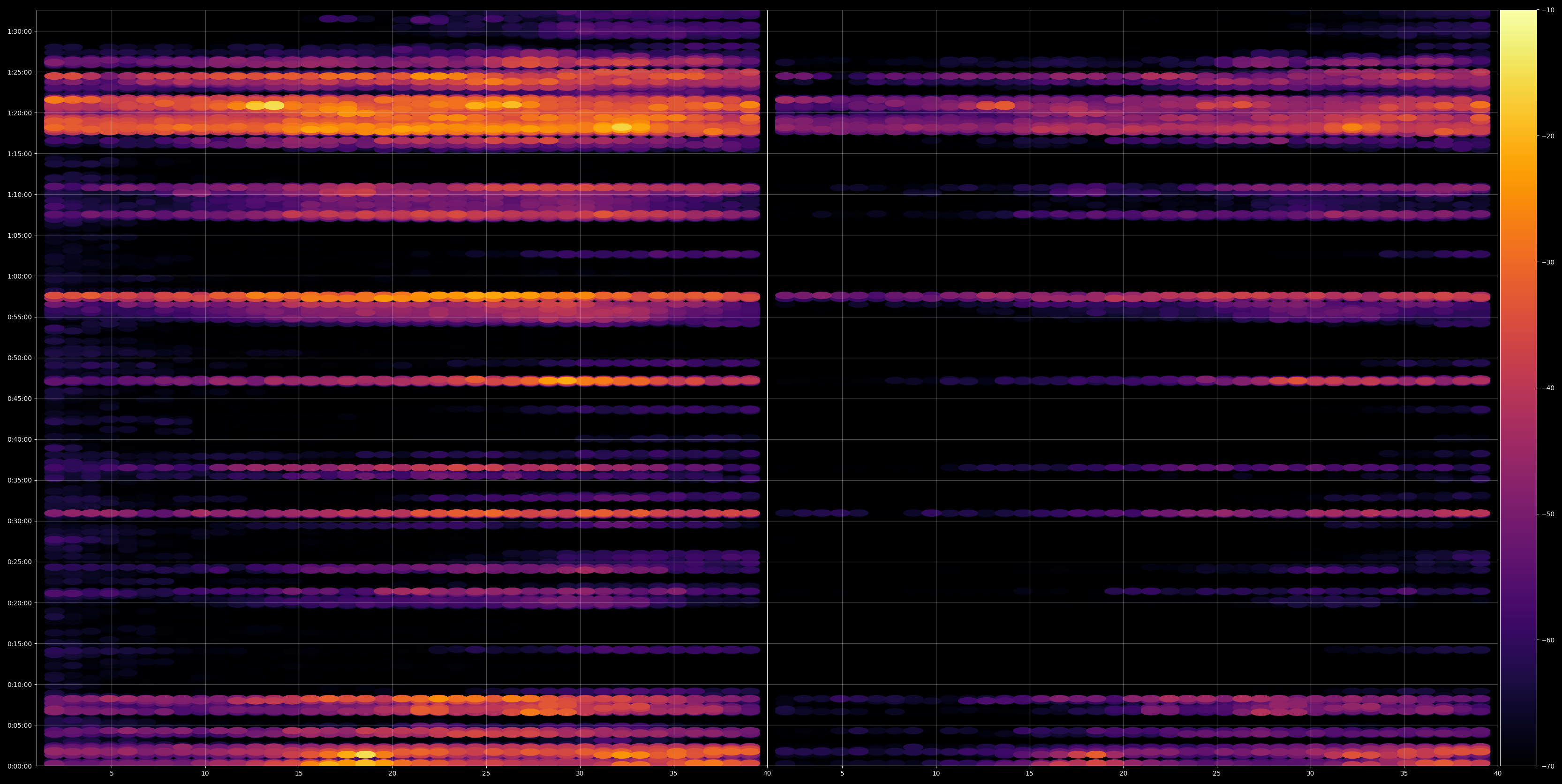Image resolution: width=1562 pixels, height=784 pixels.
Task: Click x-axis label 5 under the right plot
Action: [842, 774]
